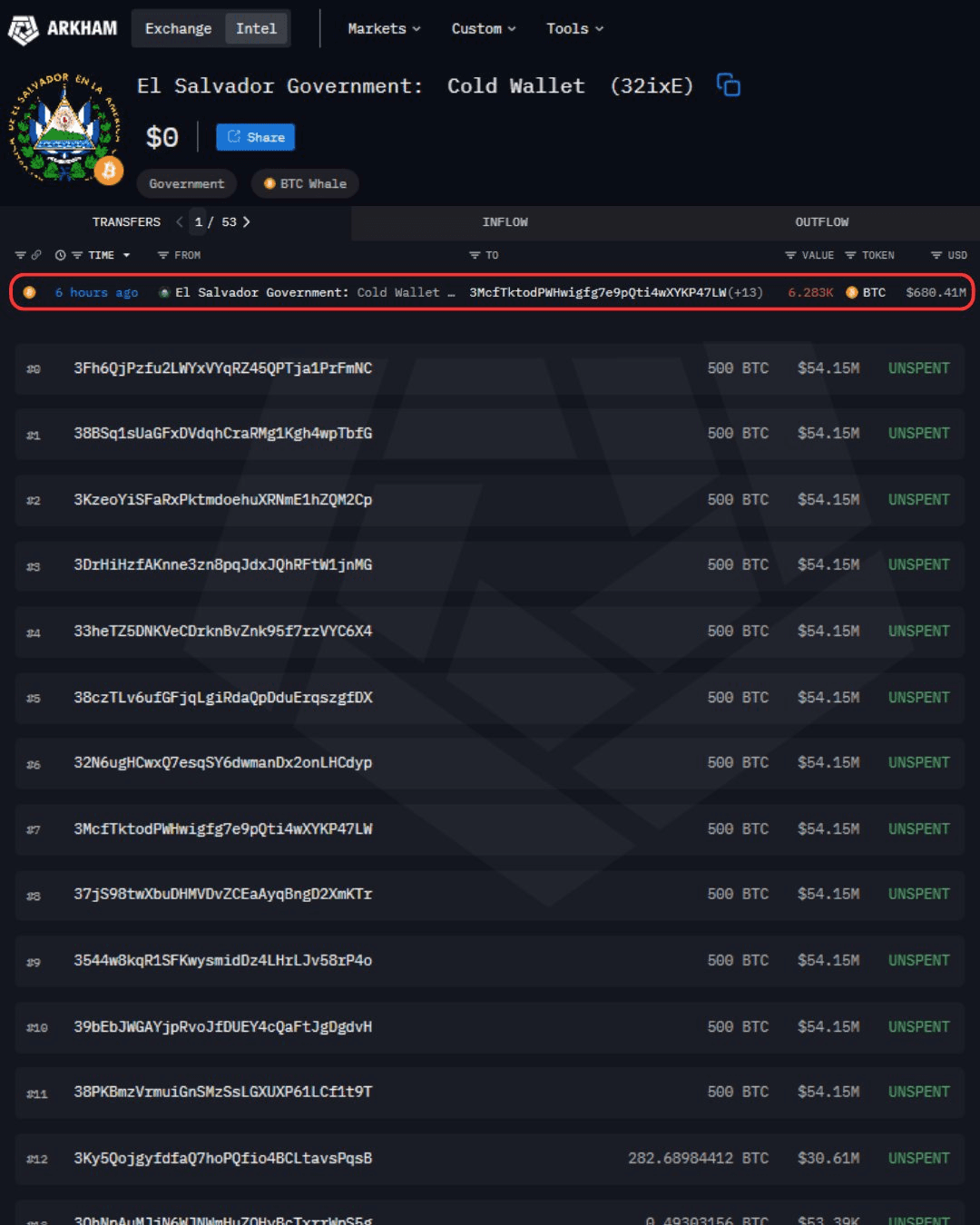Select the INFLOW tab
Image resolution: width=980 pixels, height=1225 pixels.
pyautogui.click(x=505, y=221)
